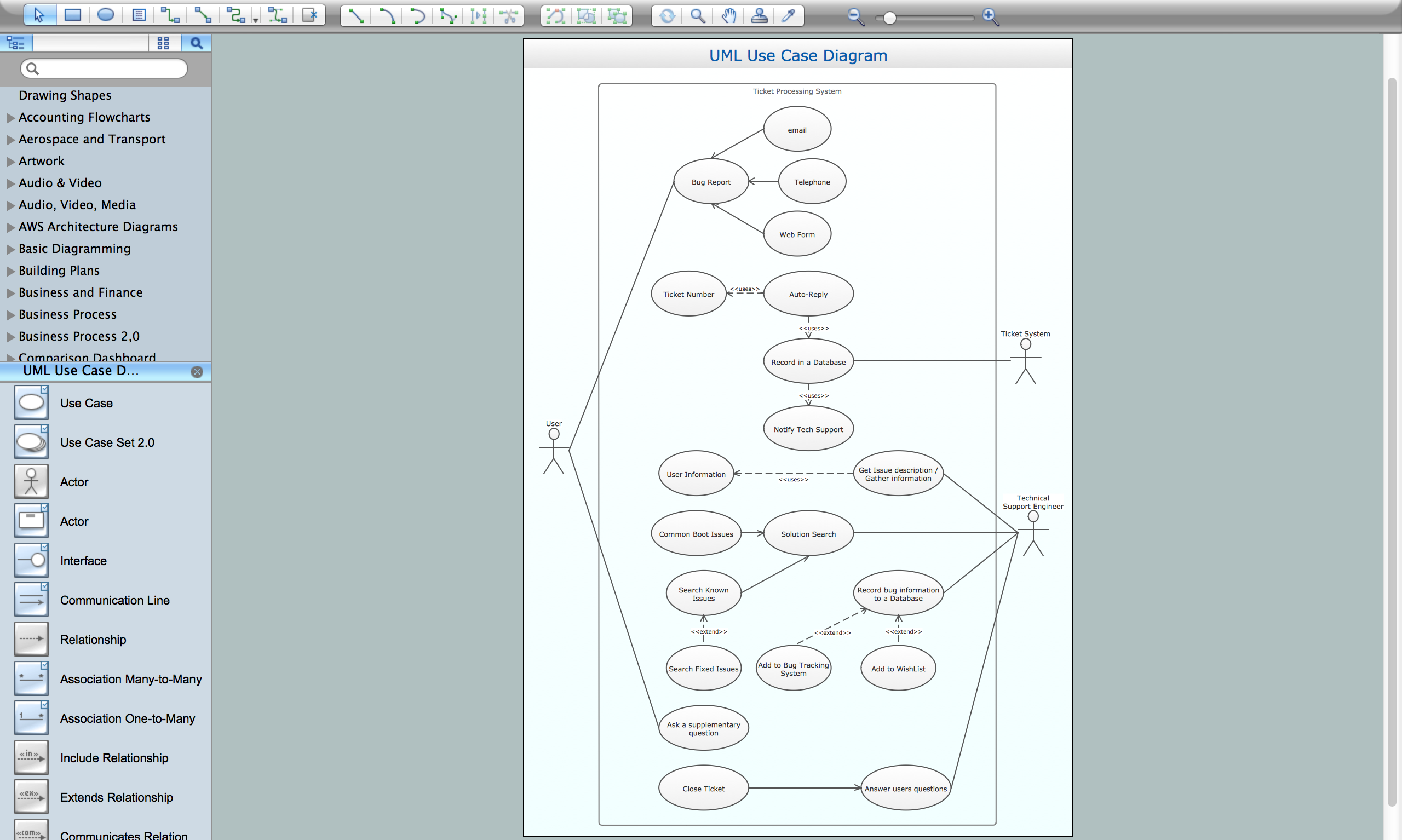Switch library panel to tree view
This screenshot has width=1402, height=840.
[x=15, y=43]
